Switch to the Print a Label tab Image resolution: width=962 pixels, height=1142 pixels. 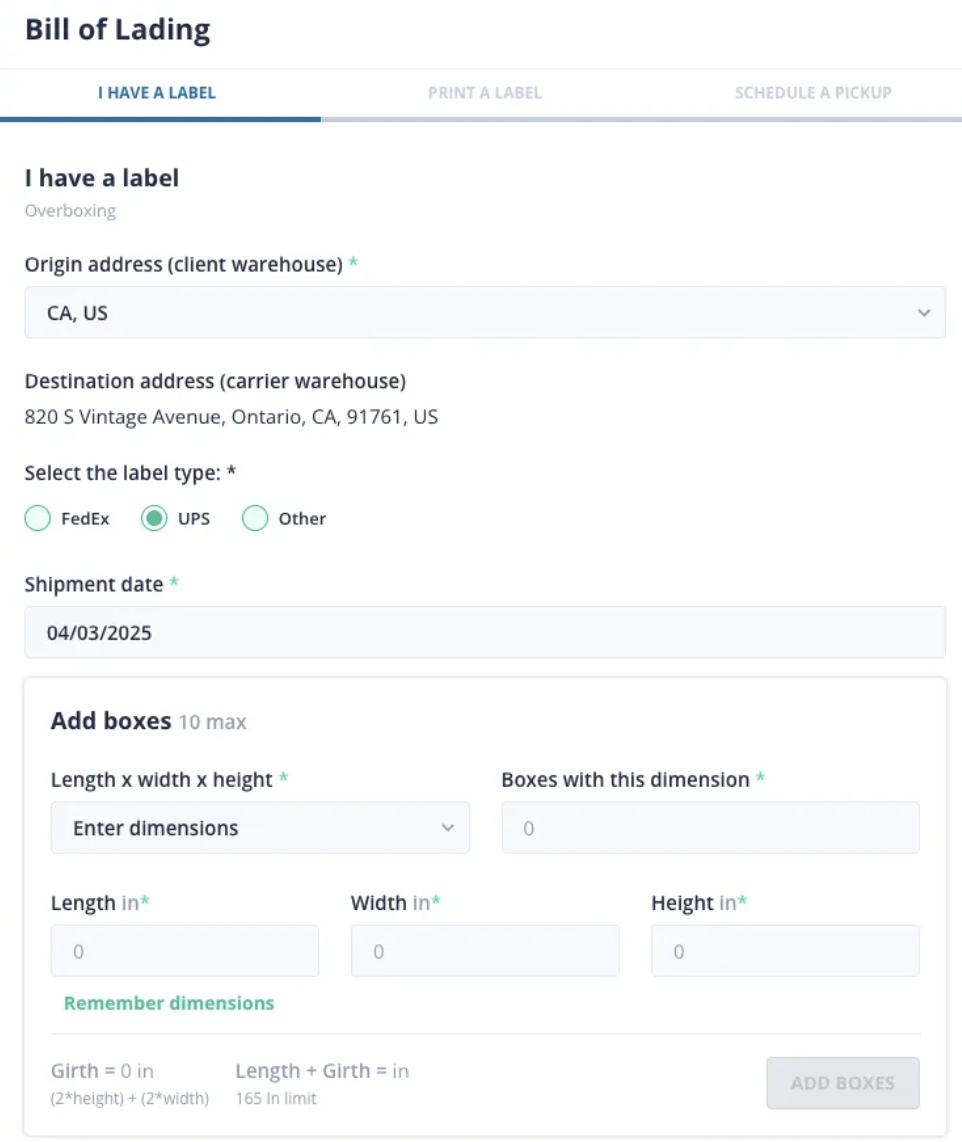tap(485, 93)
